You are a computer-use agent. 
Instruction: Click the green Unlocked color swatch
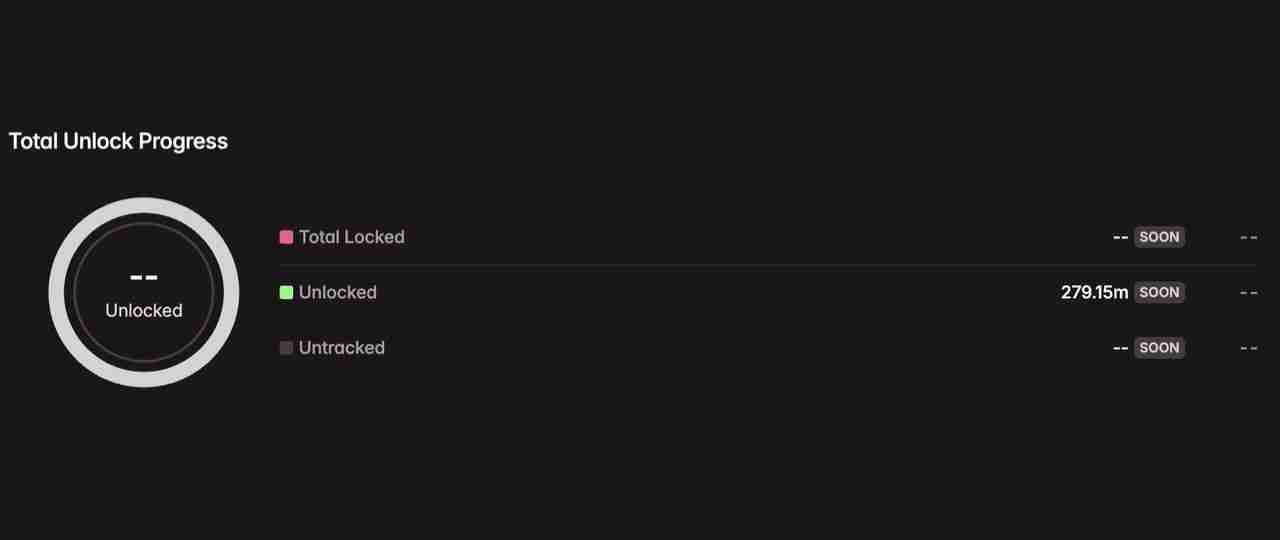pyautogui.click(x=286, y=292)
